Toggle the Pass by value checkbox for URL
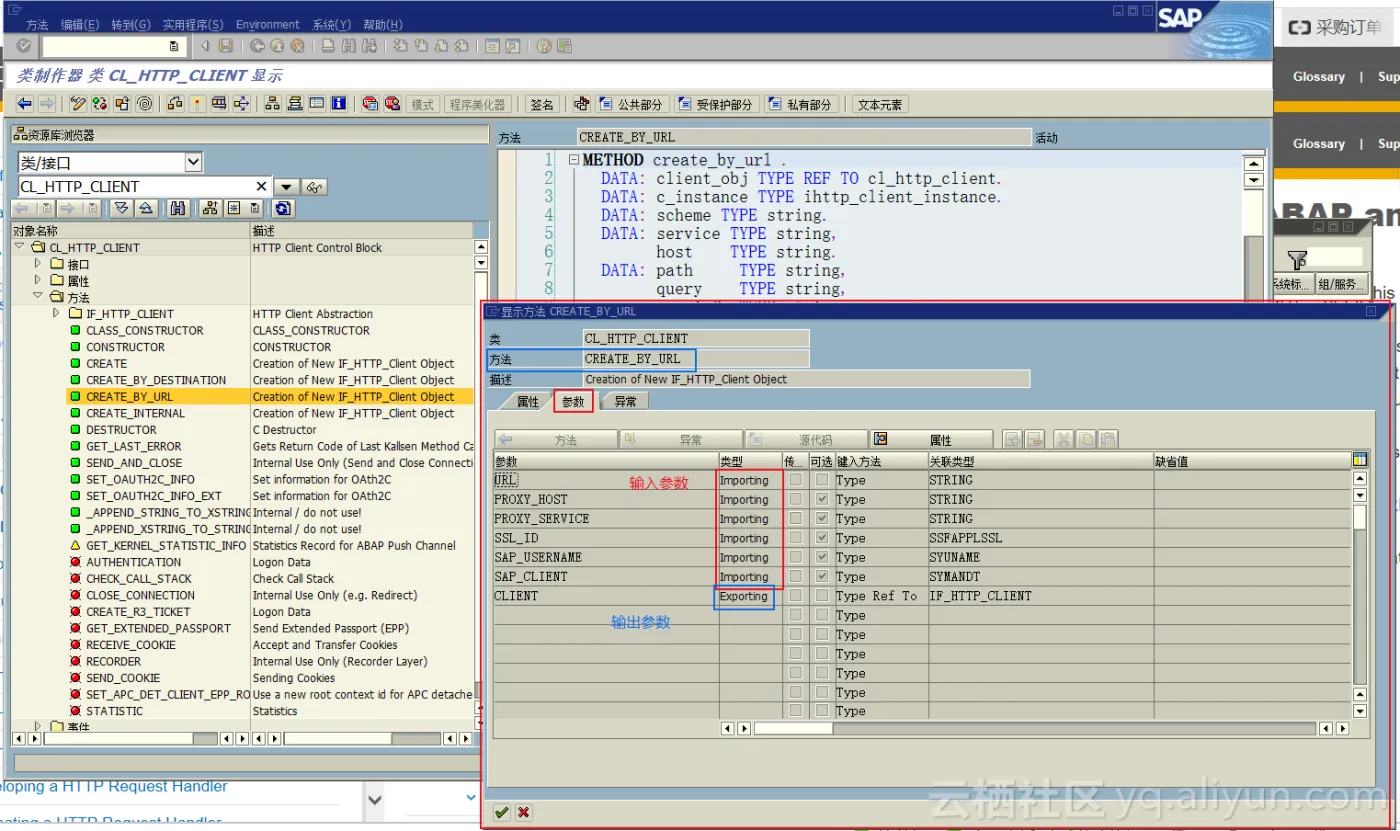 pos(795,480)
